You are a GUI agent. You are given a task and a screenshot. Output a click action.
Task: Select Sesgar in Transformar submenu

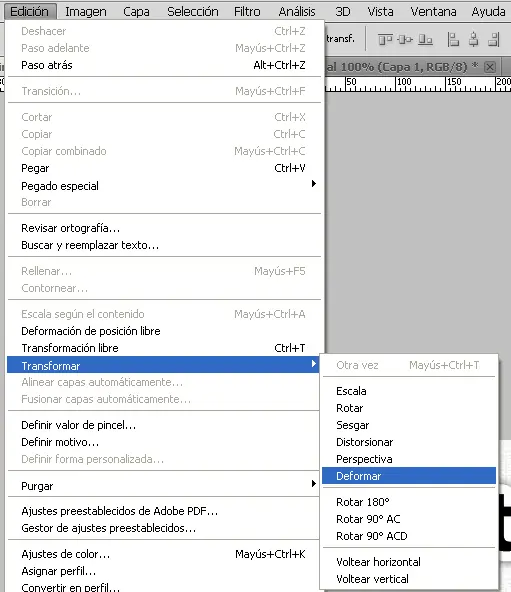pyautogui.click(x=409, y=425)
